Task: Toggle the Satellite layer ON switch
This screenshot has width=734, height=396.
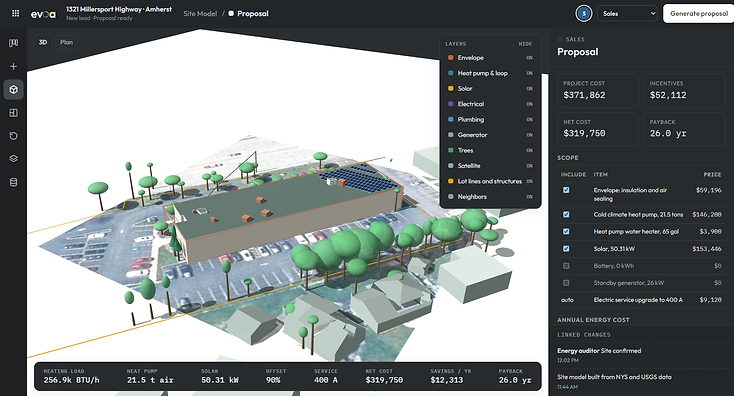Action: point(529,166)
